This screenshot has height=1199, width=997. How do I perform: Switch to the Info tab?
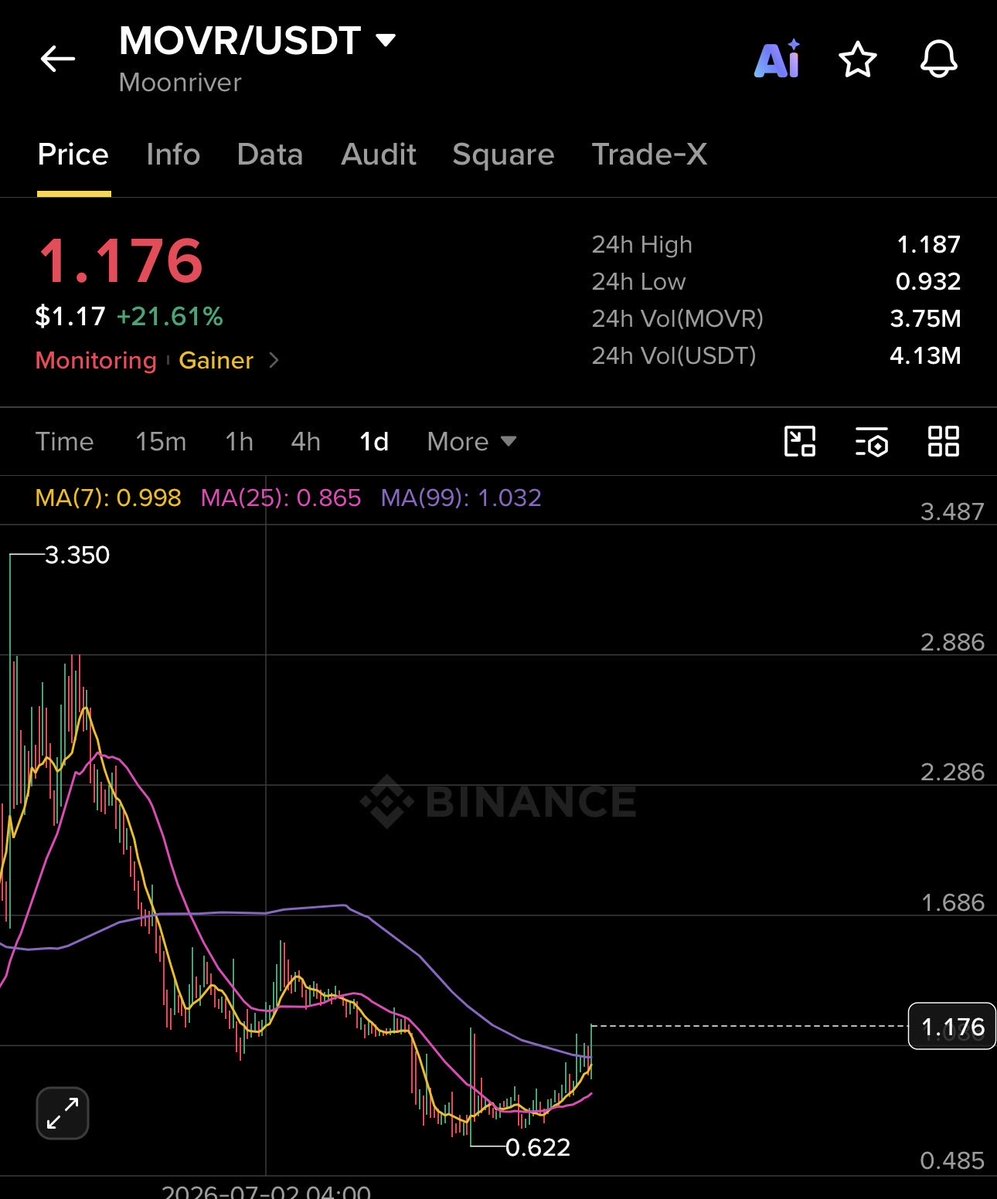(x=174, y=154)
